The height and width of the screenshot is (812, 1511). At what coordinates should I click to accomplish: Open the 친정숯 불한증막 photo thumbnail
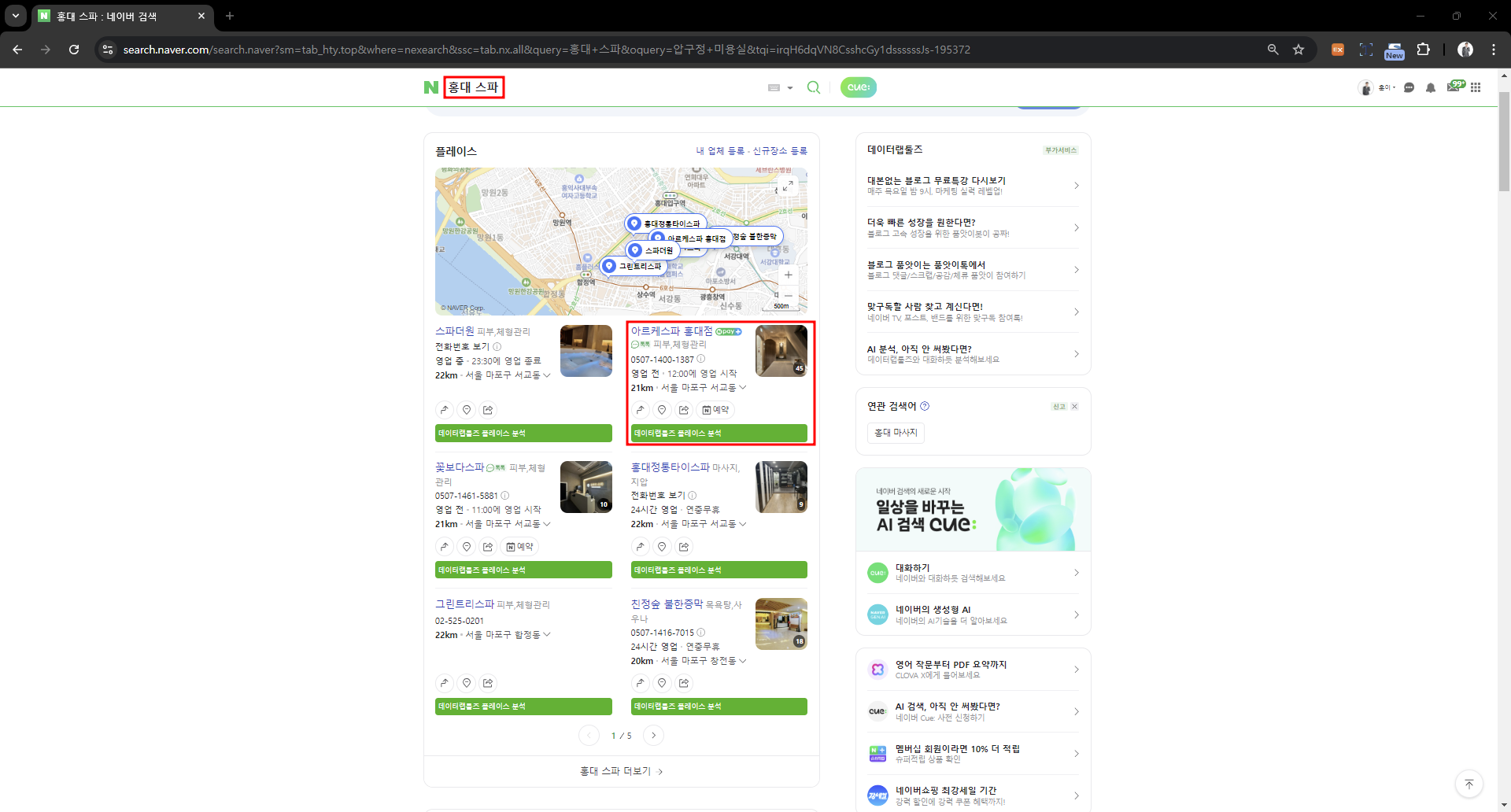click(x=781, y=624)
